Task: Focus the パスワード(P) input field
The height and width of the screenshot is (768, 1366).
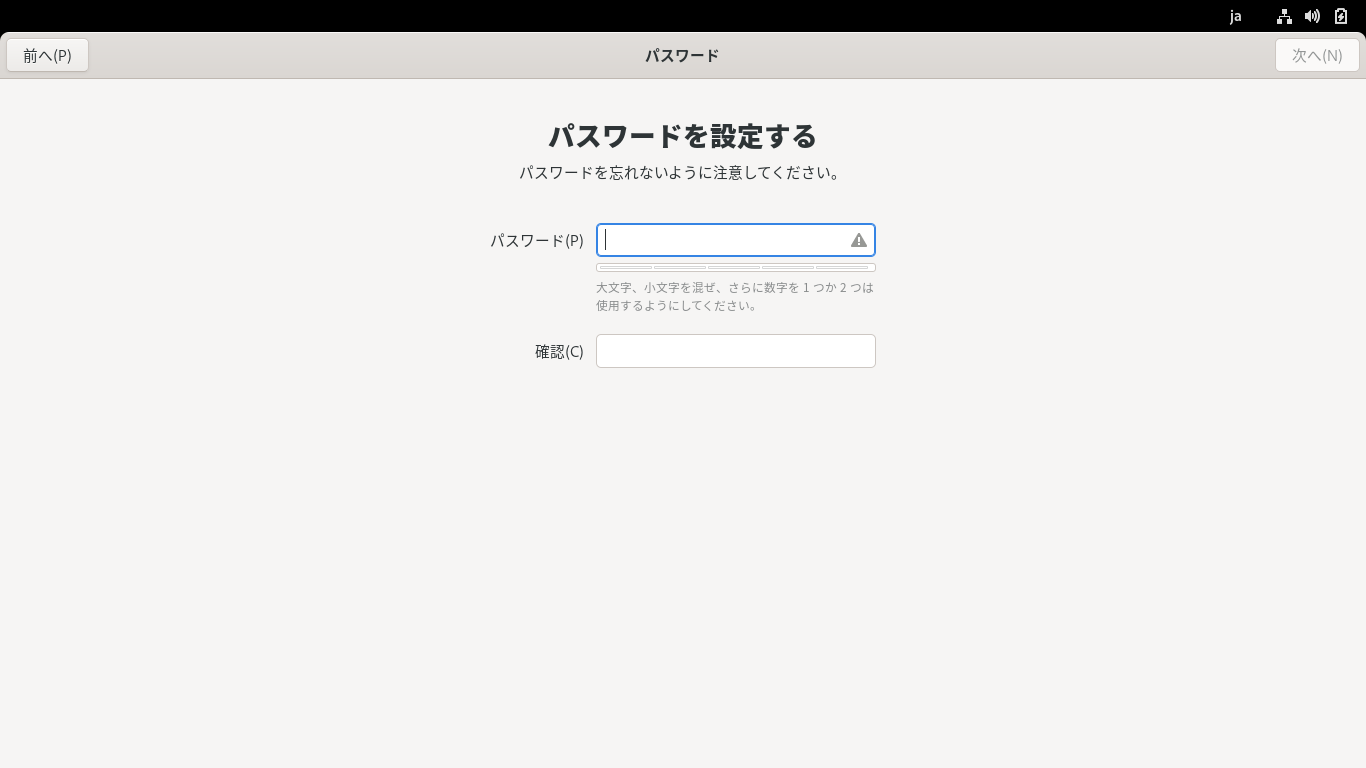Action: pos(735,240)
